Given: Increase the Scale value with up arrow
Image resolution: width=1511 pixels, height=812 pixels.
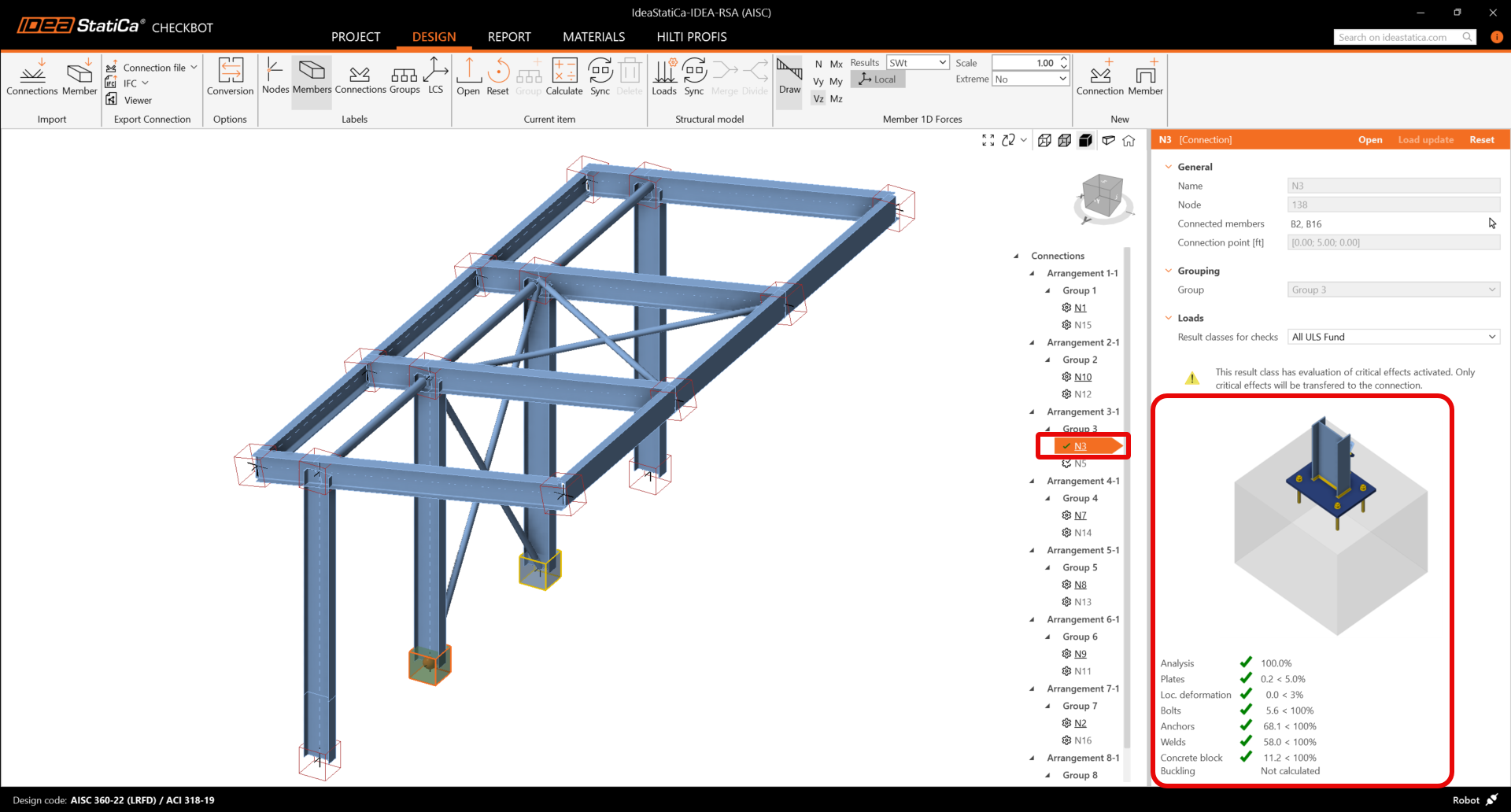Looking at the screenshot, I should point(1064,59).
